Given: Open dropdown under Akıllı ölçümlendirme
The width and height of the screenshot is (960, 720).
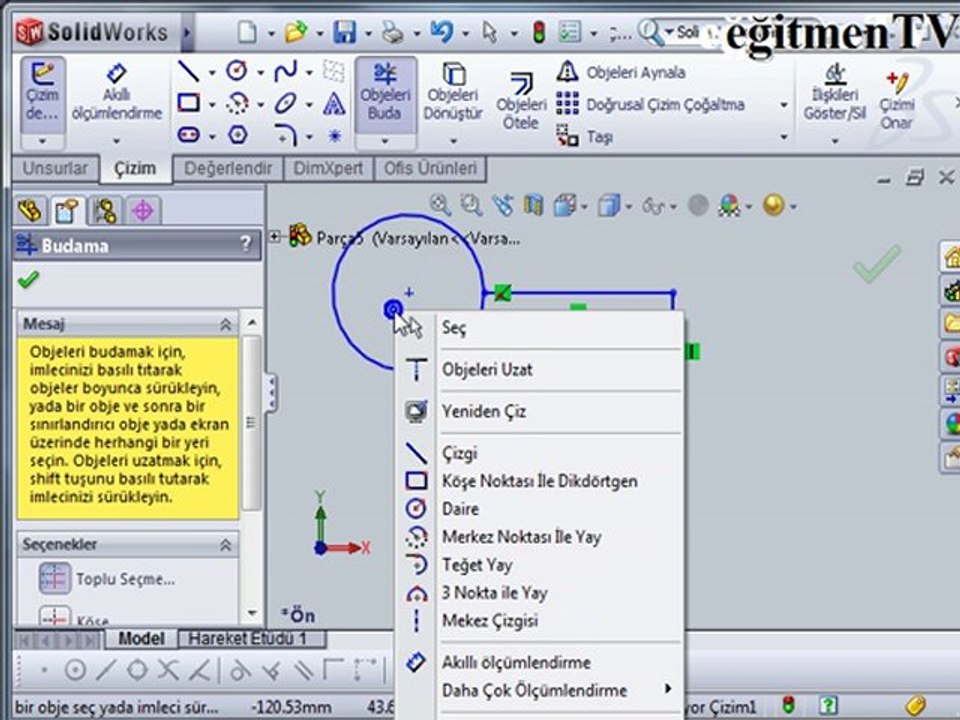Looking at the screenshot, I should [116, 141].
